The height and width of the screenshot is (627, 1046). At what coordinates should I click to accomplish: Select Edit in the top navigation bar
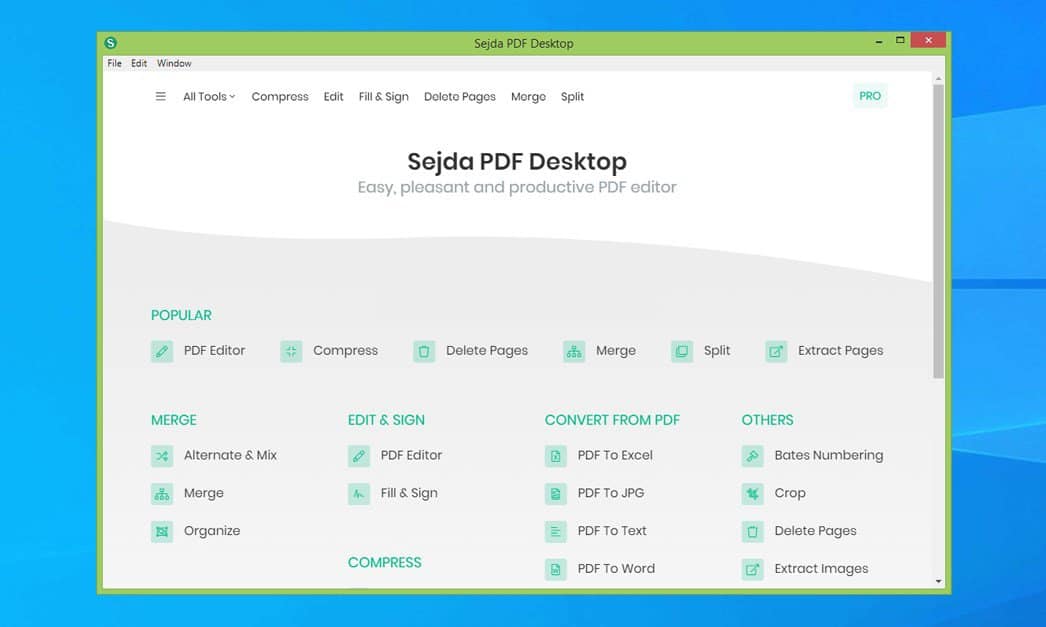pos(333,97)
